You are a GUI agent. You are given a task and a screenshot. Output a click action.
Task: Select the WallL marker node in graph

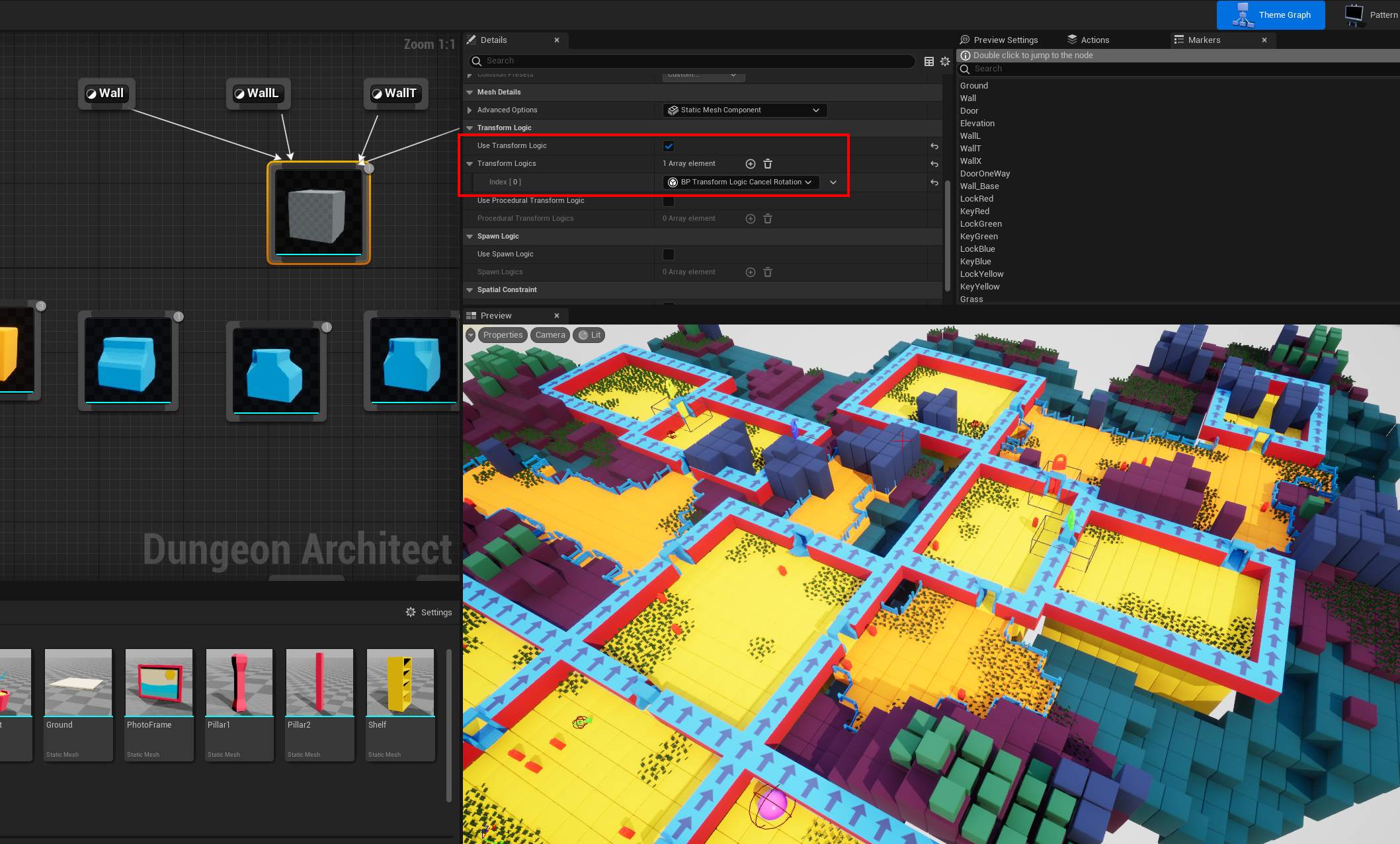[258, 93]
